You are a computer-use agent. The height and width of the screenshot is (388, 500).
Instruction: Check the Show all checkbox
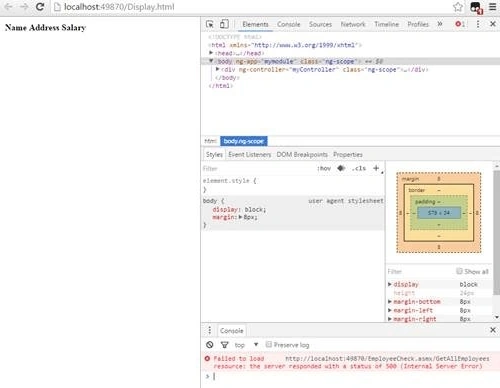(459, 271)
